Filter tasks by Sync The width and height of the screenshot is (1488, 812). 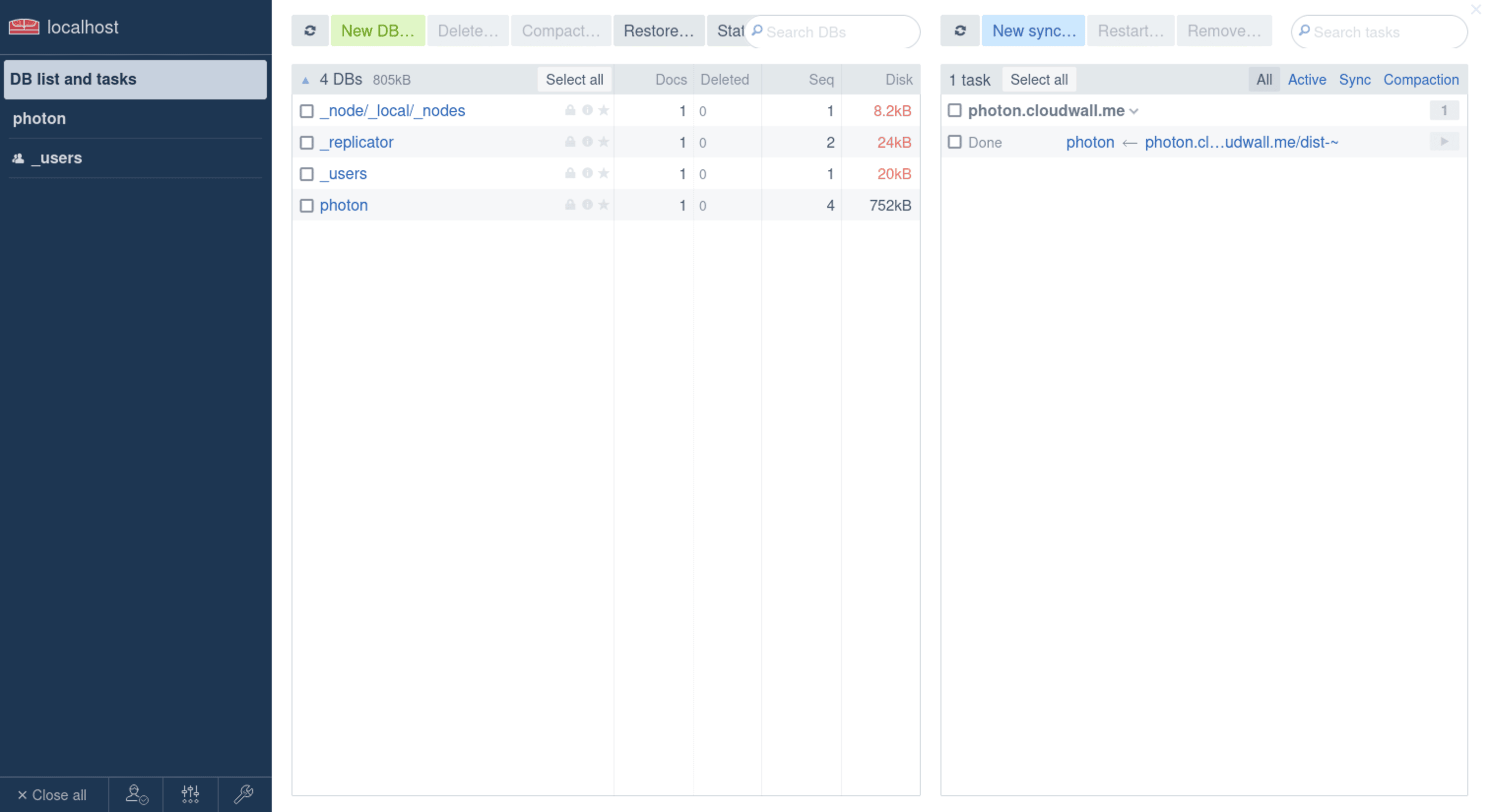tap(1355, 80)
